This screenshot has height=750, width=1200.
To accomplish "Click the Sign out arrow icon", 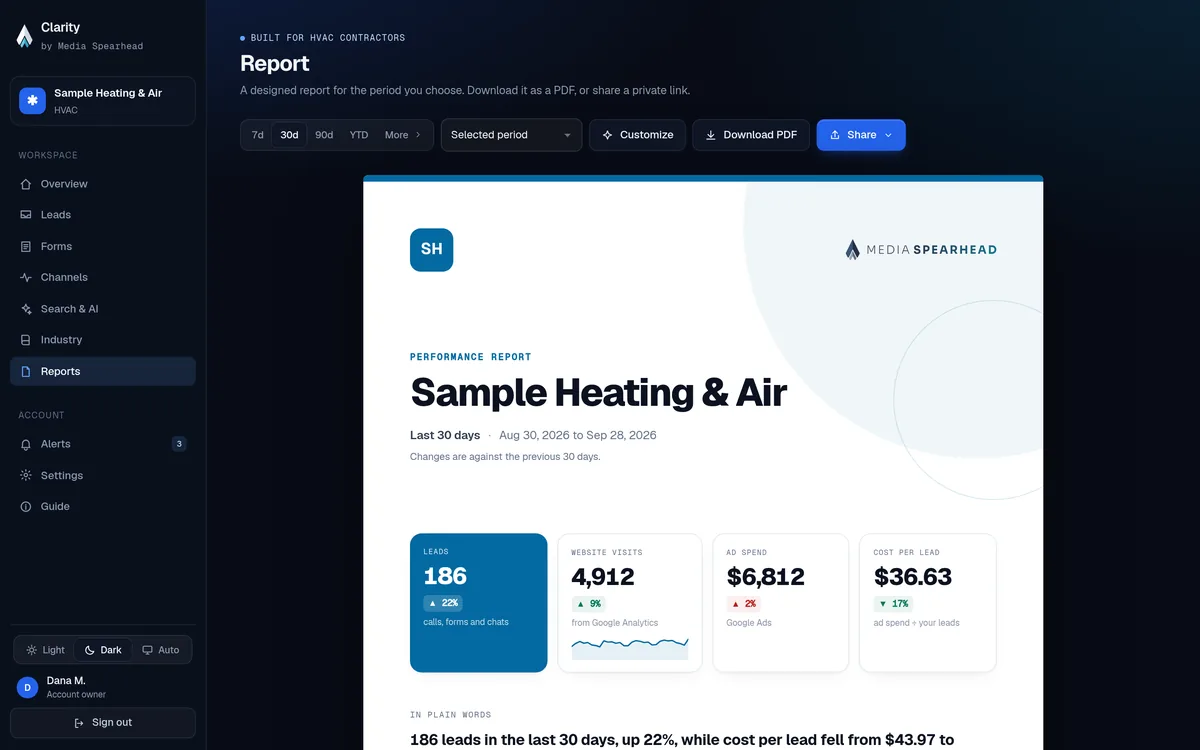I will (79, 723).
